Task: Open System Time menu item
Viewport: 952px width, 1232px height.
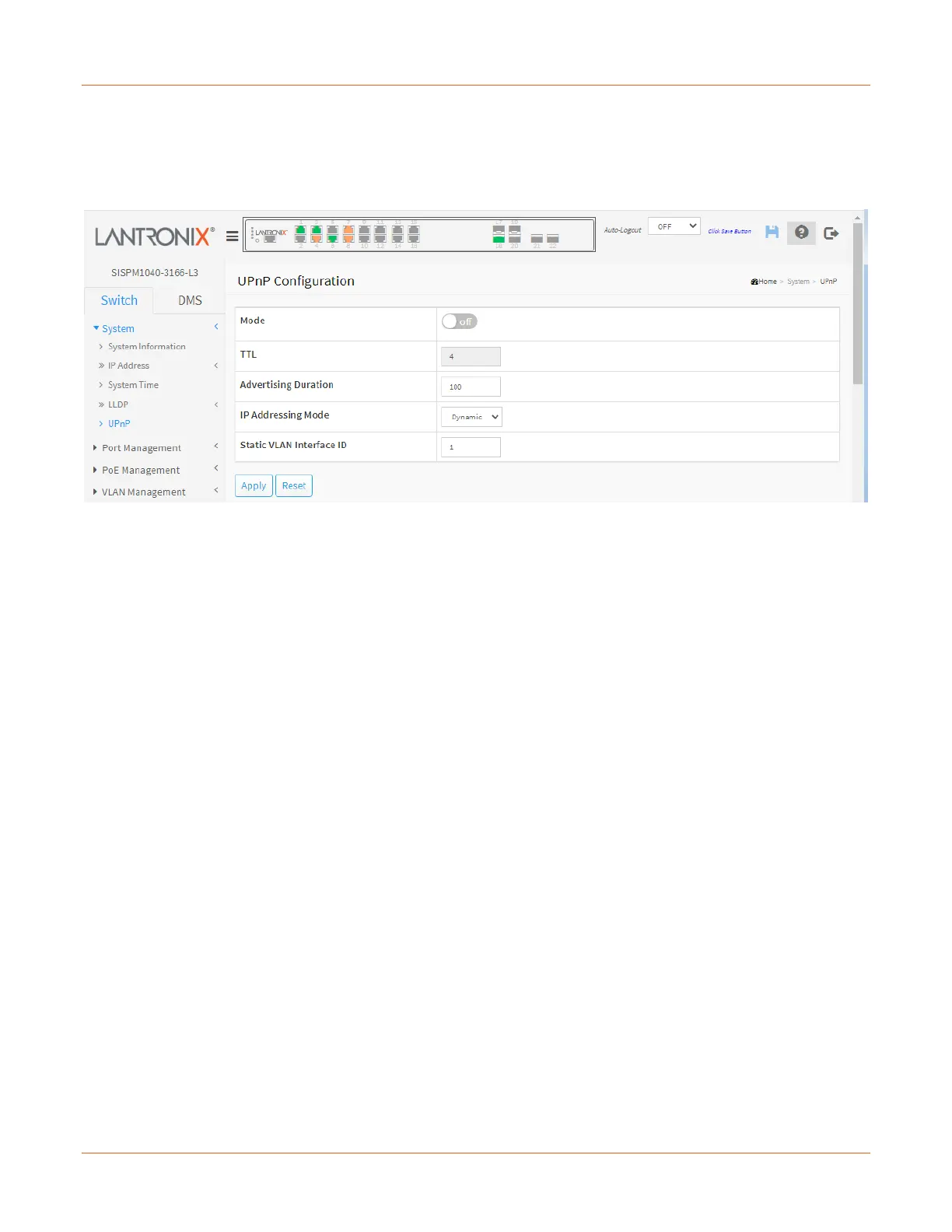Action: pos(133,385)
